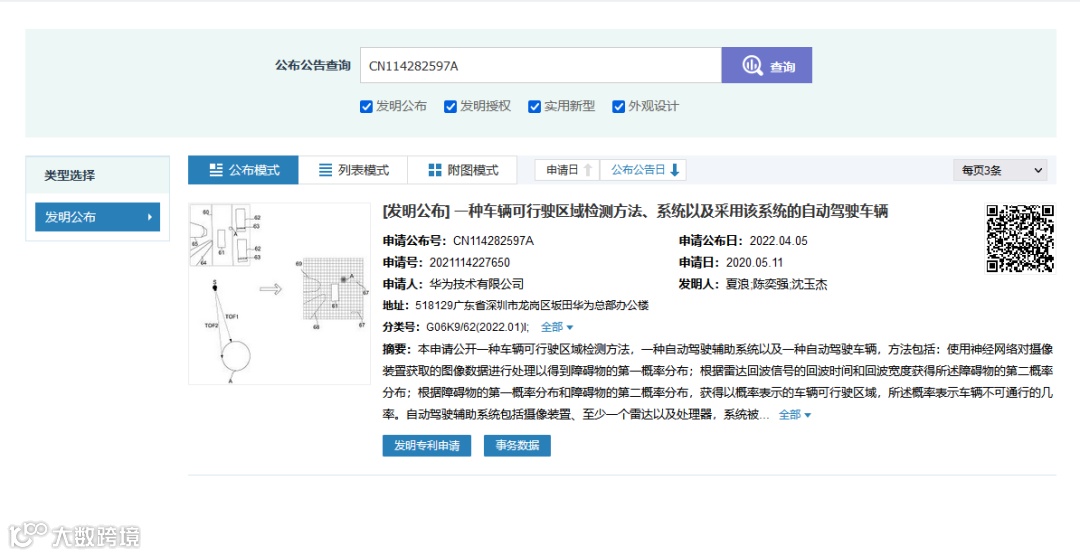The image size is (1080, 556).
Task: Uncheck the 外观设计 checkbox
Action: click(x=619, y=106)
